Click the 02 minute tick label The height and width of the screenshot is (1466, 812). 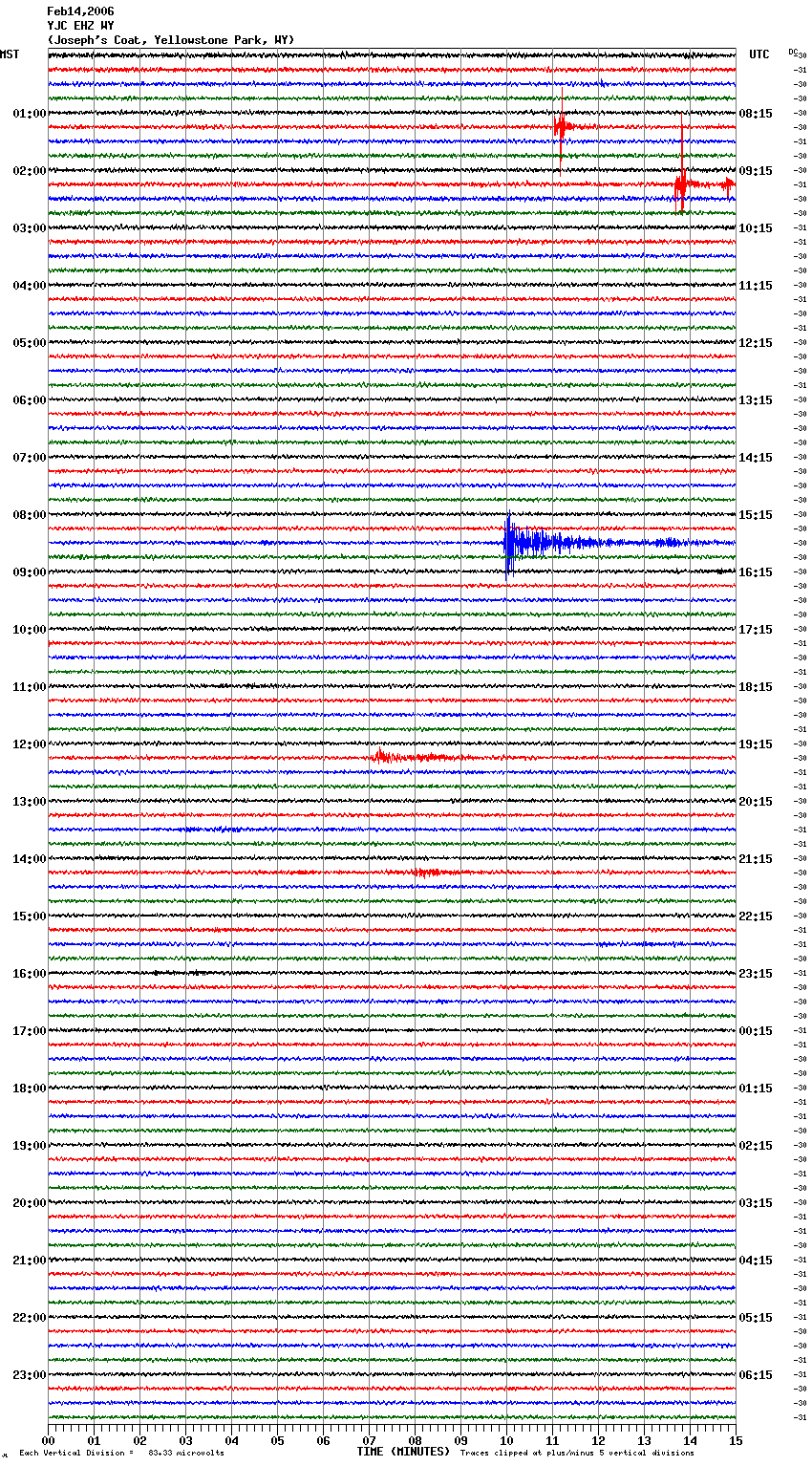click(x=139, y=1440)
